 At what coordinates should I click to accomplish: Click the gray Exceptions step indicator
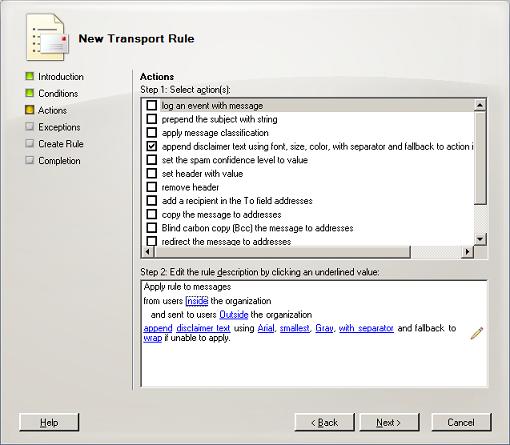30,127
